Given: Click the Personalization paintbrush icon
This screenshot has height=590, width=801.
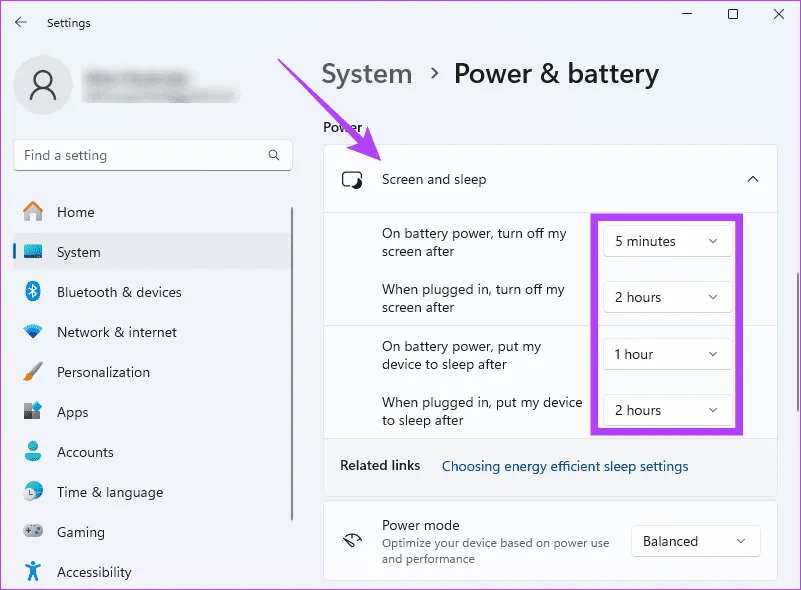Looking at the screenshot, I should (33, 372).
